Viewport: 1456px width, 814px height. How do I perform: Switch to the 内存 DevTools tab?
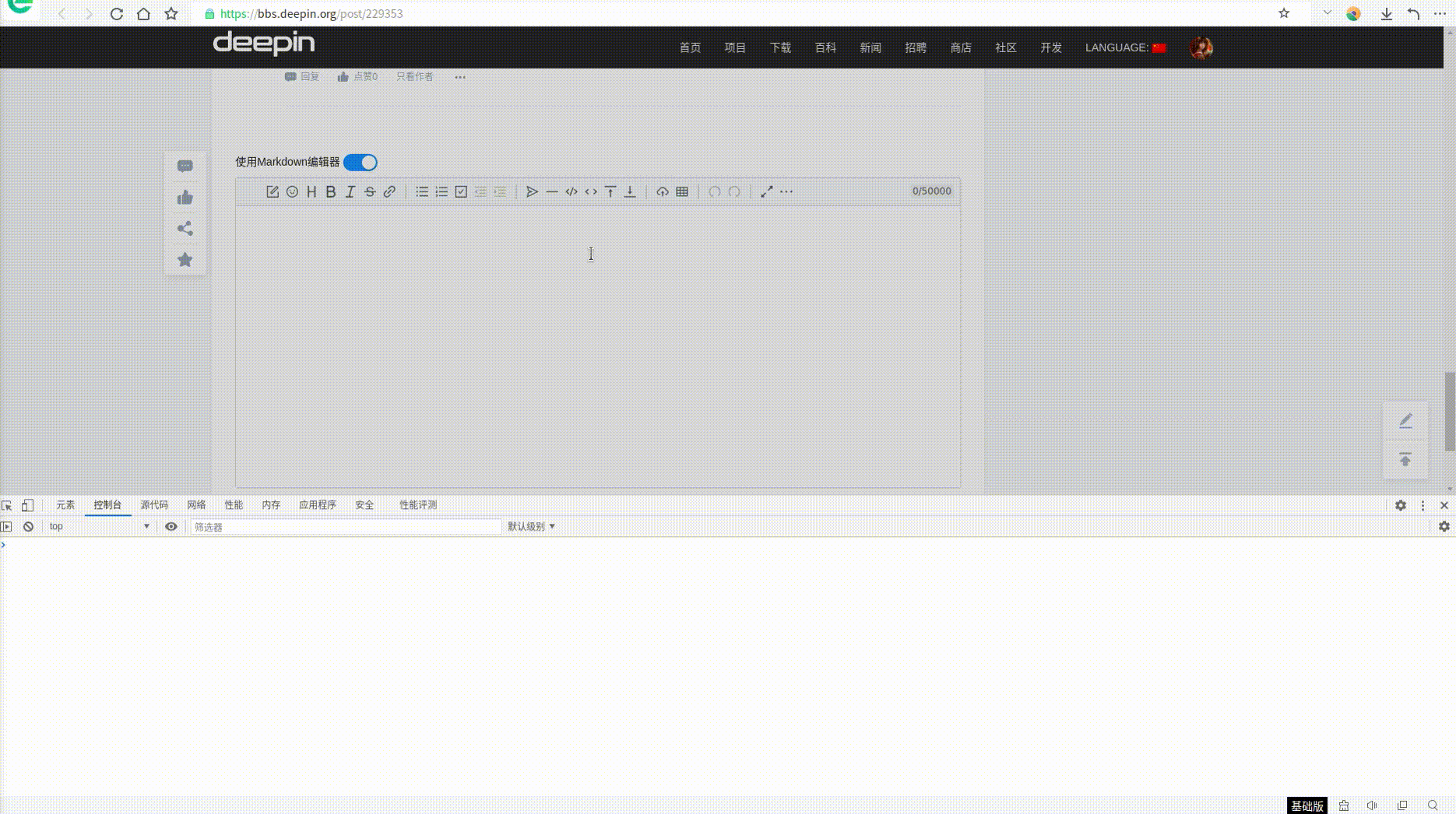(x=271, y=505)
